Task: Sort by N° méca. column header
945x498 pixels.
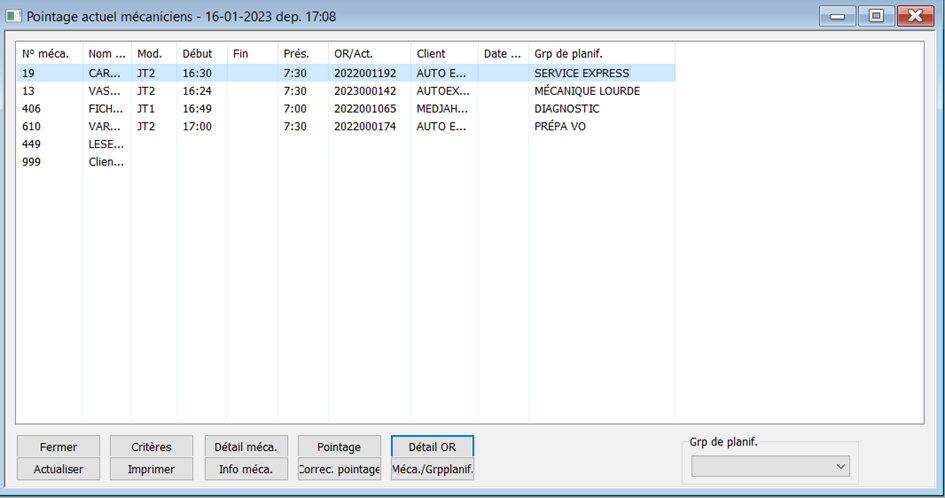Action: point(49,54)
